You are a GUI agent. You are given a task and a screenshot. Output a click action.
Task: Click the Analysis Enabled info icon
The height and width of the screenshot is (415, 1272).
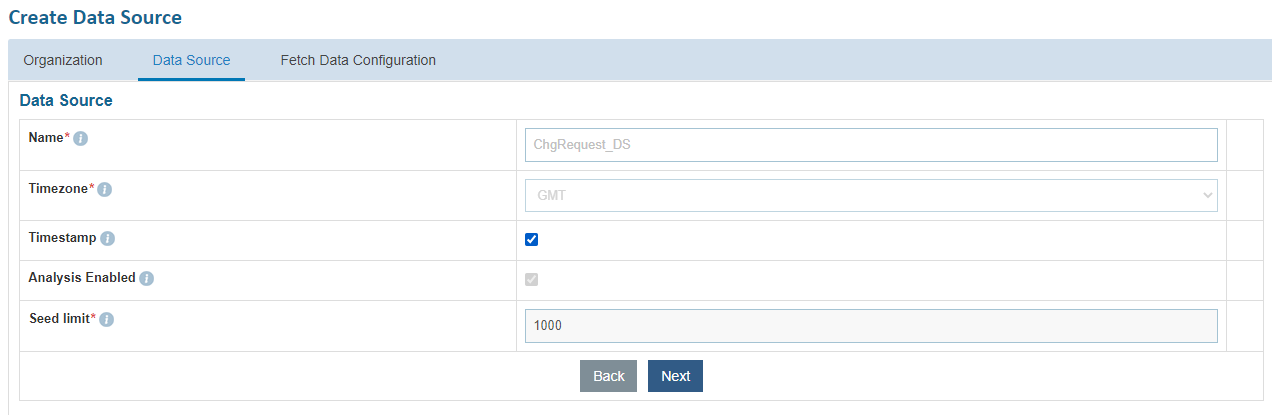pyautogui.click(x=146, y=278)
